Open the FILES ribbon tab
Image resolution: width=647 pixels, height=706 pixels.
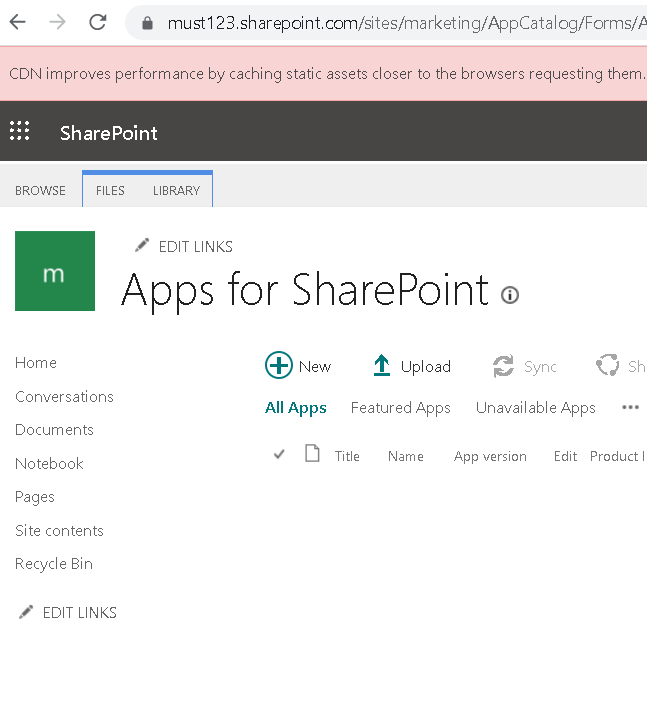(x=110, y=190)
